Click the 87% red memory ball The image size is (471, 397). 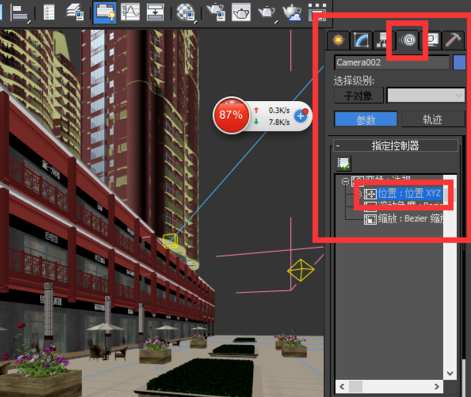coord(231,115)
